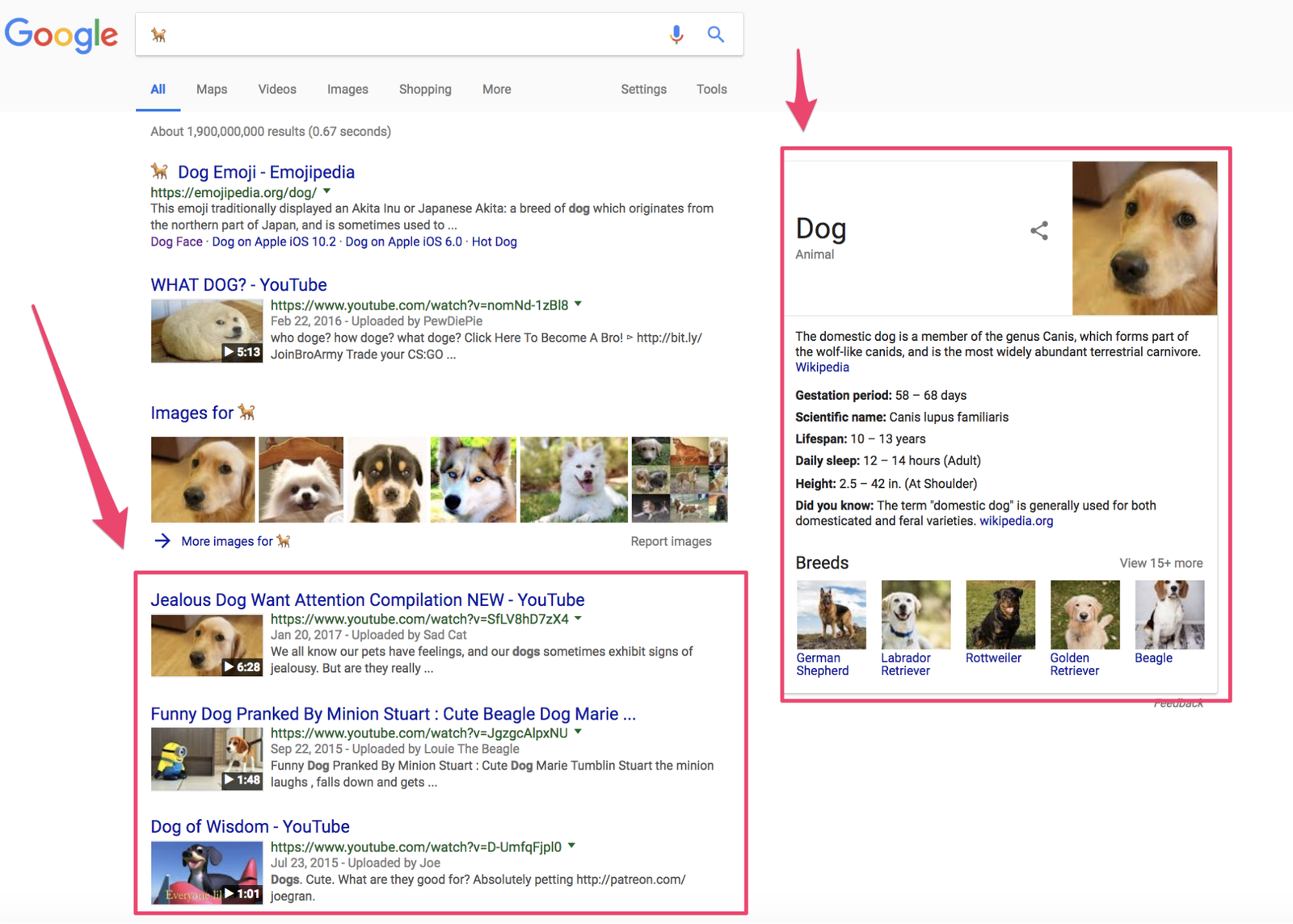1293x924 pixels.
Task: Open the Dog knowledge panel photo
Action: pos(1144,238)
